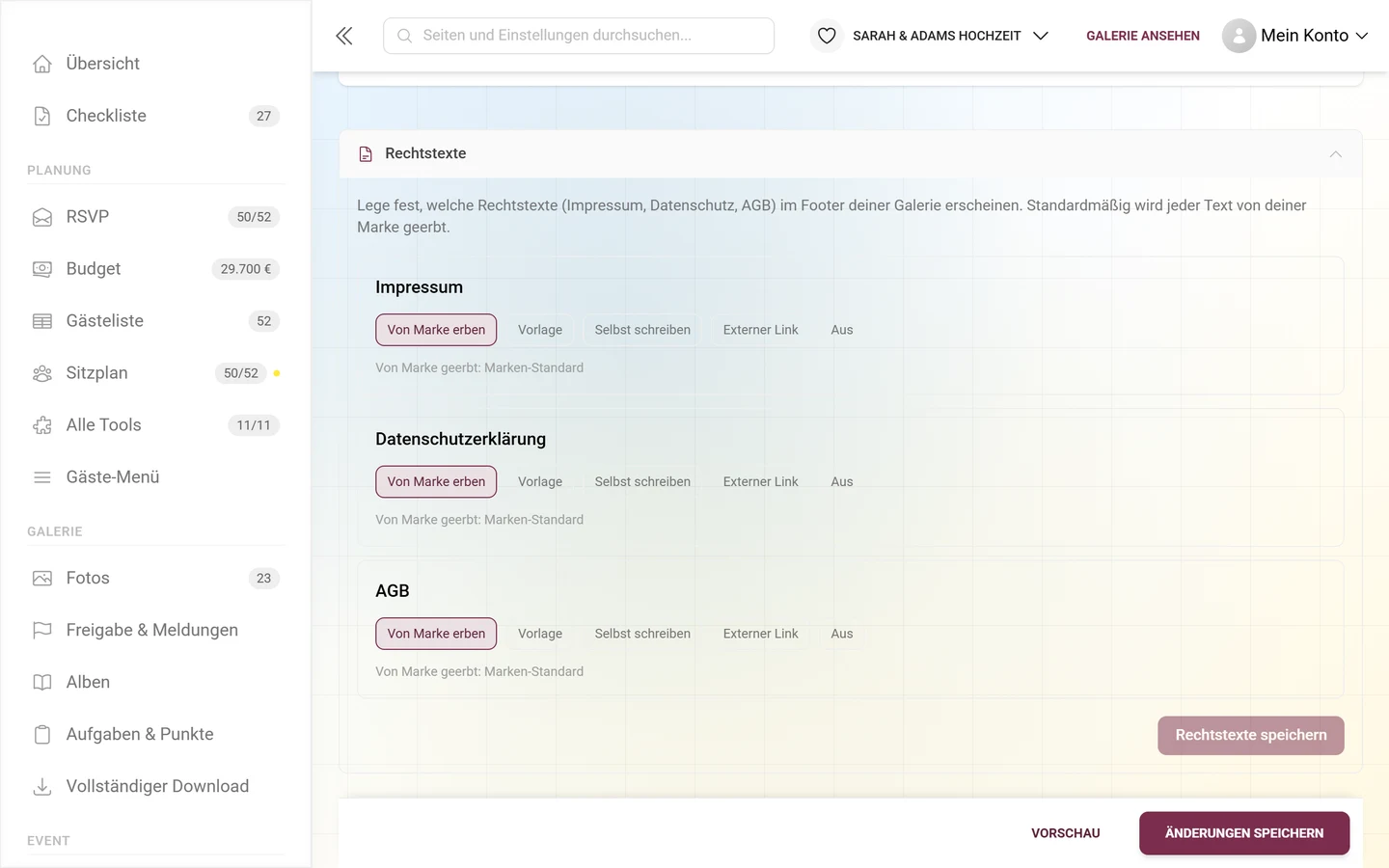Open the Checkliste document icon
This screenshot has width=1389, height=868.
42,116
